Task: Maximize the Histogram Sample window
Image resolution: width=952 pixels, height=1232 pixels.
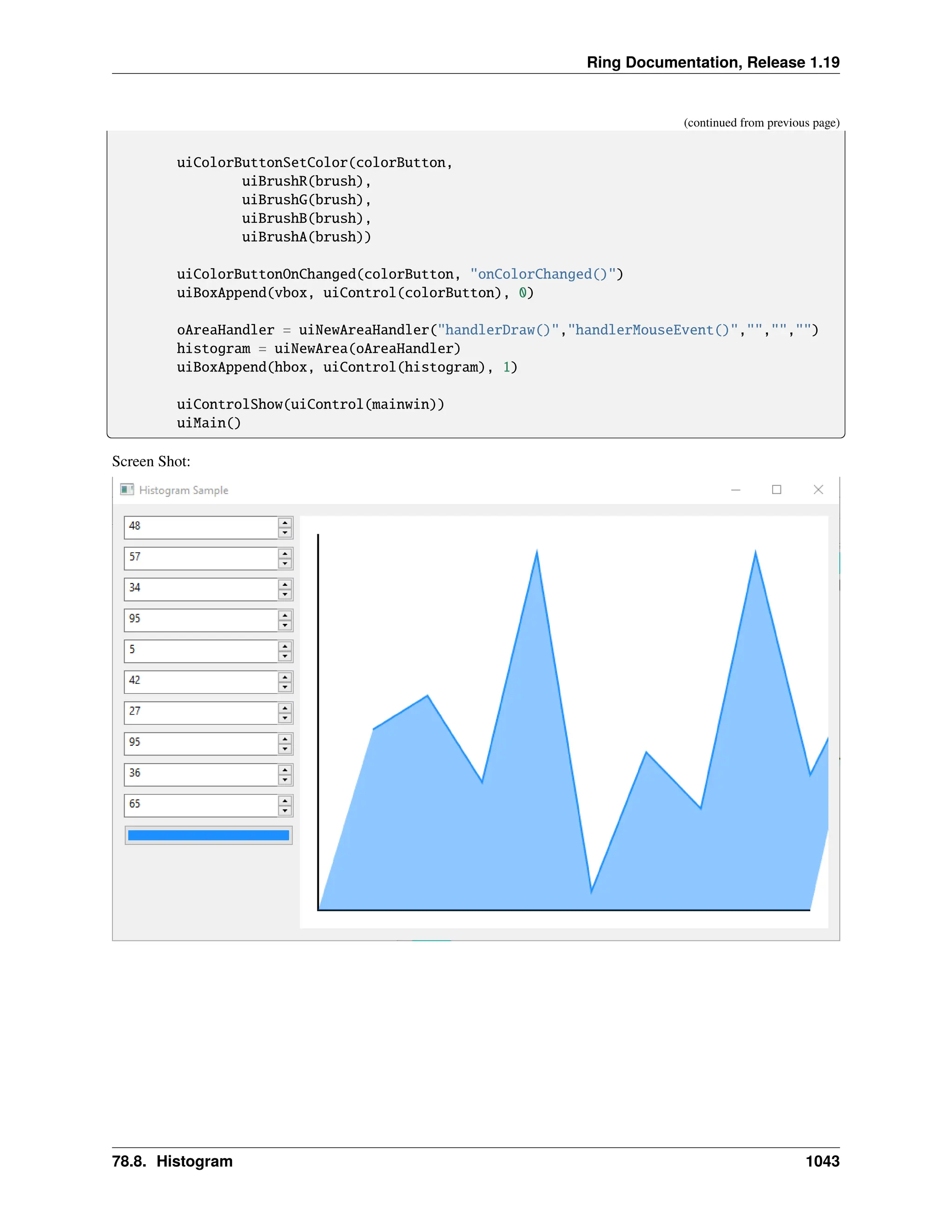Action: click(777, 490)
